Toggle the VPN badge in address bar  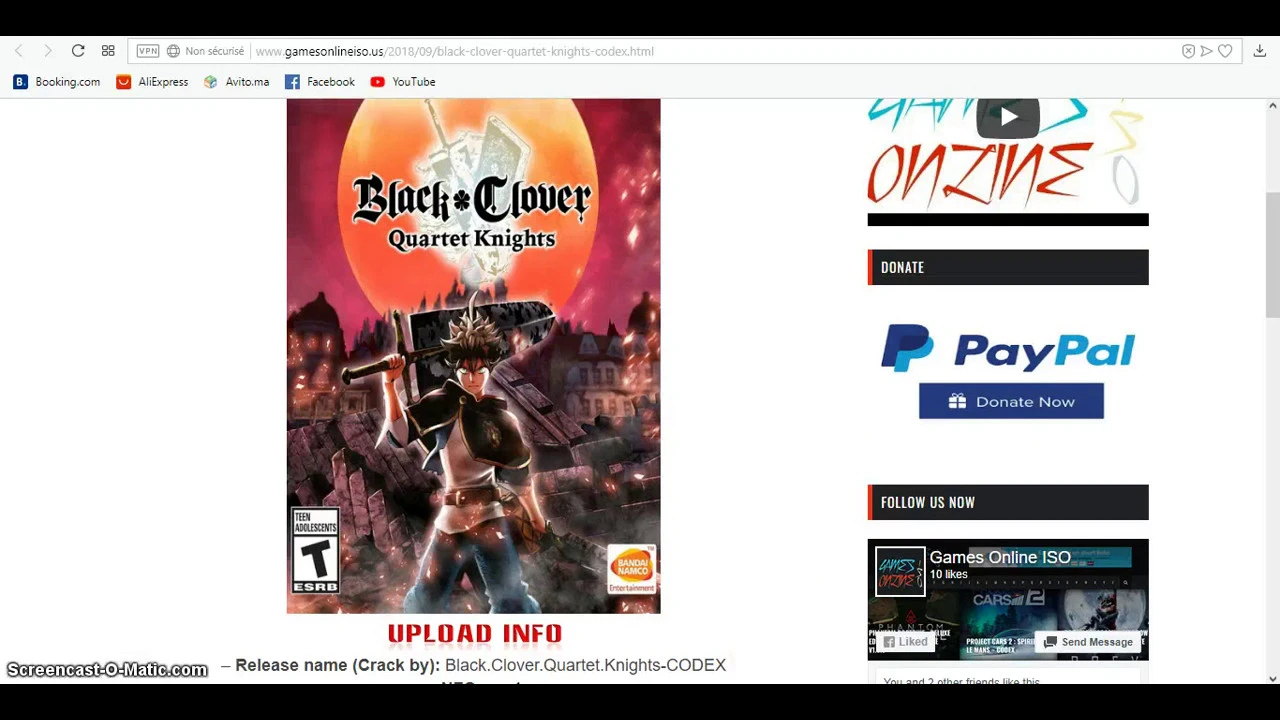coord(148,51)
